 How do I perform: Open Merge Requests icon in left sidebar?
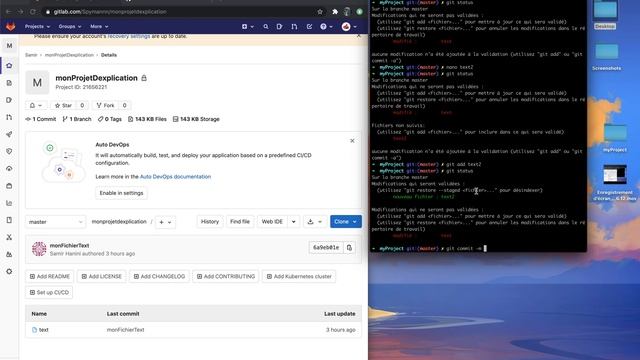pos(9,117)
